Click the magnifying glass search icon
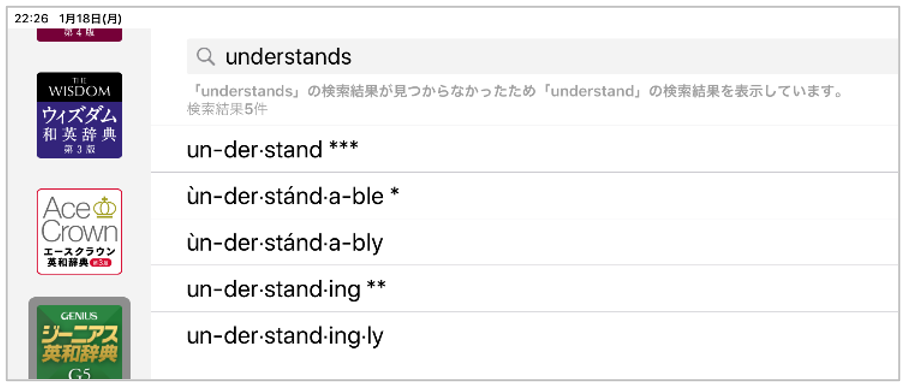Image resolution: width=906 pixels, height=388 pixels. point(206,57)
